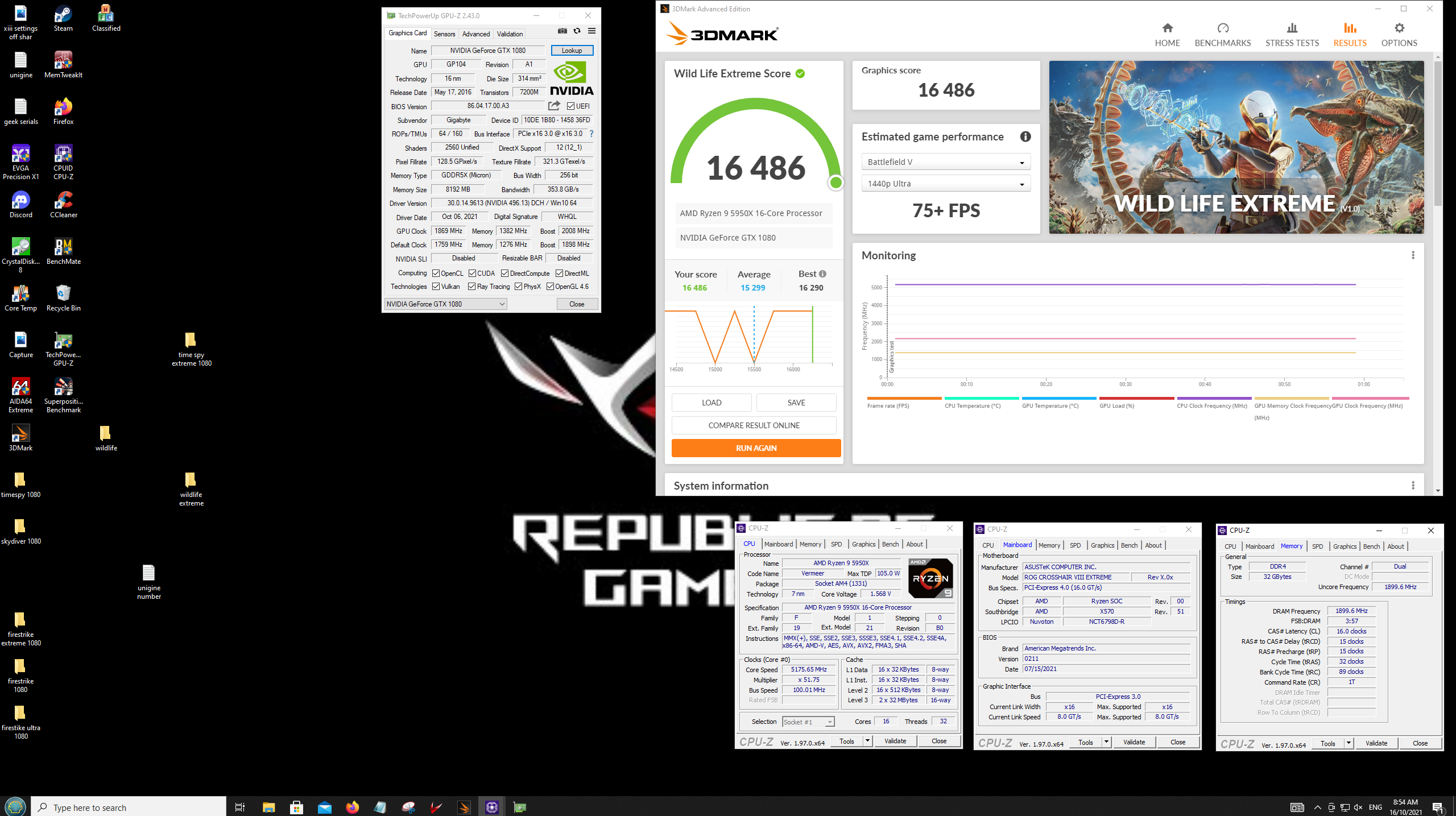Viewport: 1456px width, 816px height.
Task: Show hidden system tray icons
Action: coord(1317,807)
